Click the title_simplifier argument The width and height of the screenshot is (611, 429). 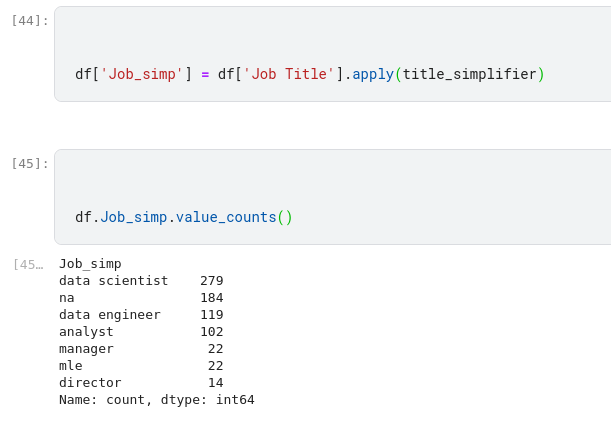click(x=469, y=74)
